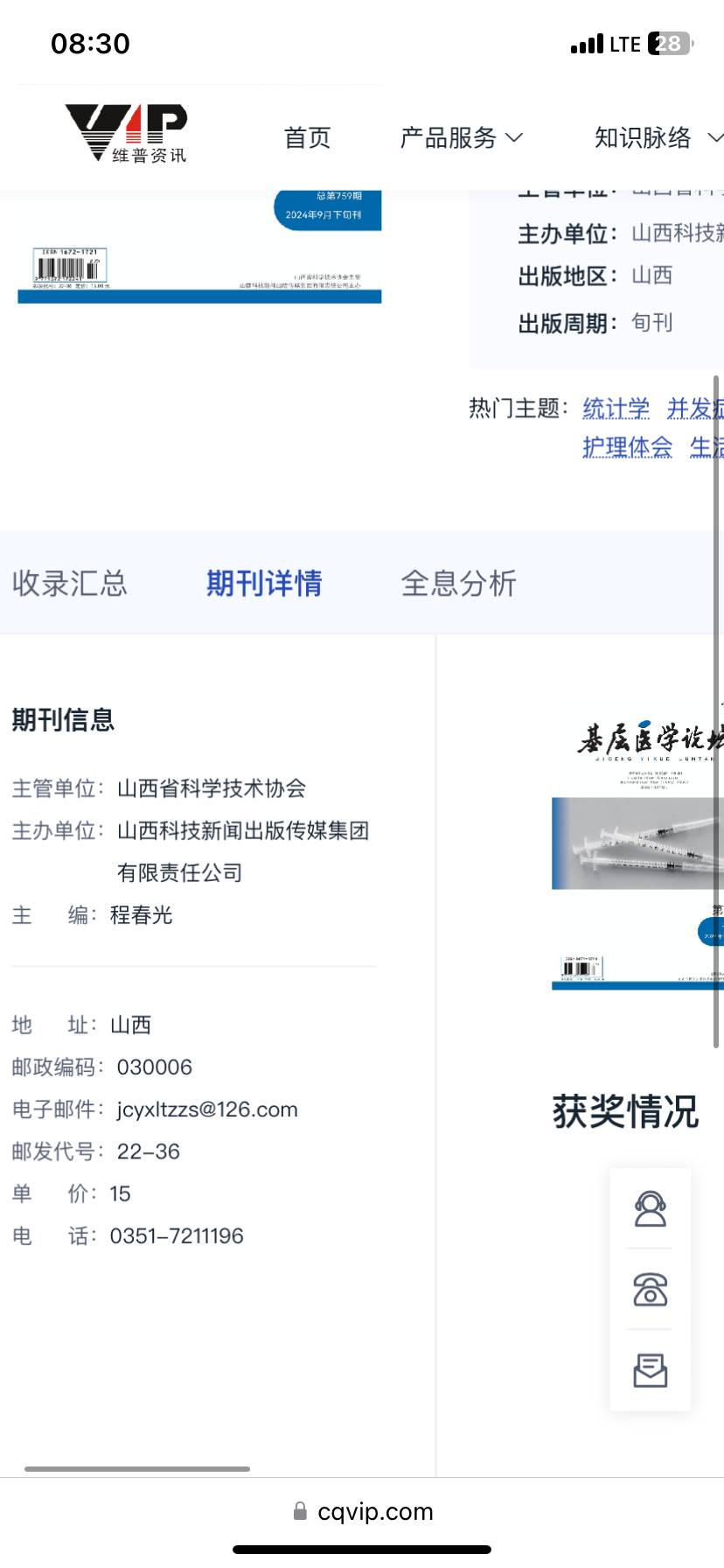
Task: Grab the horizontal scrollbar at bottom
Action: click(137, 1469)
